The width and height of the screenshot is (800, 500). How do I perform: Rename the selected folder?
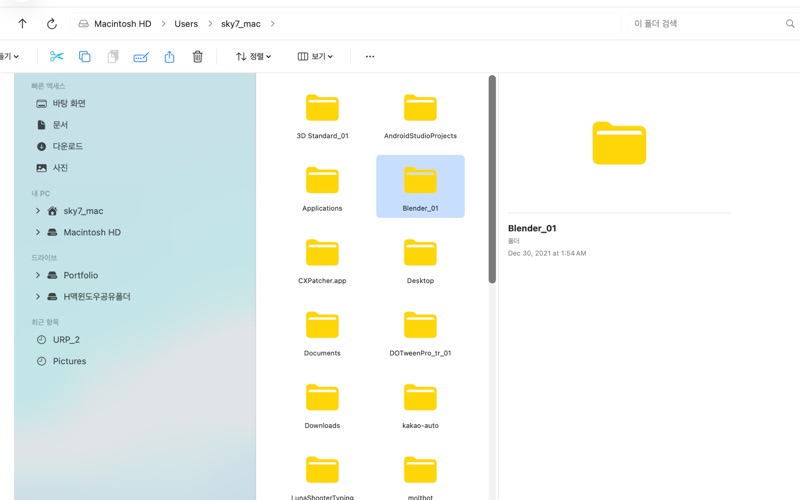point(141,57)
